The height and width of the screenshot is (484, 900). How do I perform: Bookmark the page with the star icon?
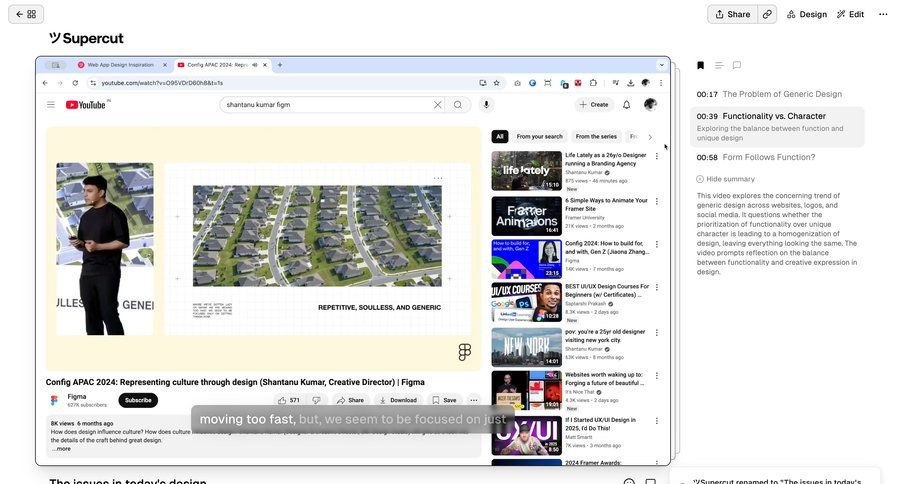(x=496, y=83)
